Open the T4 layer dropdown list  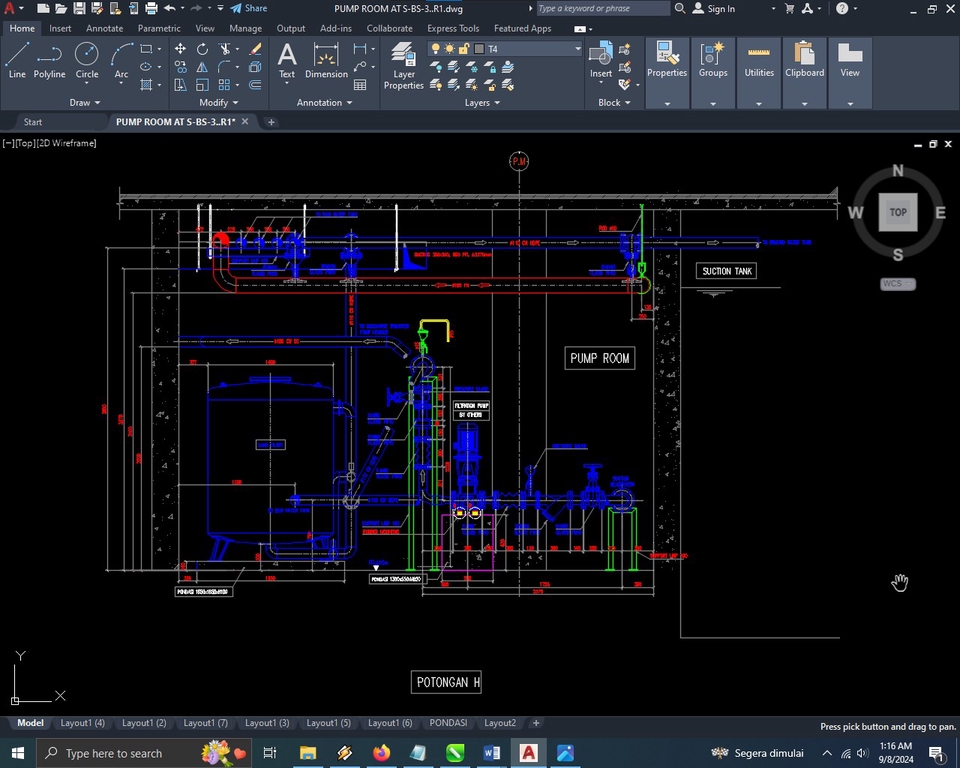pyautogui.click(x=577, y=48)
